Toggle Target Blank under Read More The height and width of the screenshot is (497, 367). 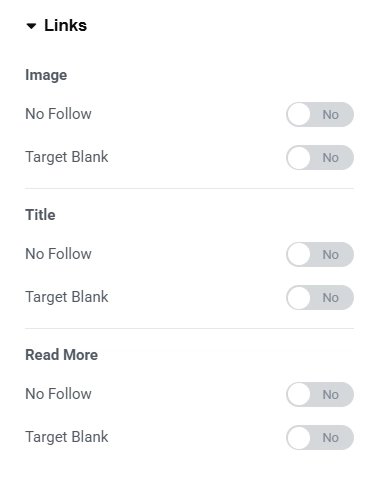click(x=320, y=437)
